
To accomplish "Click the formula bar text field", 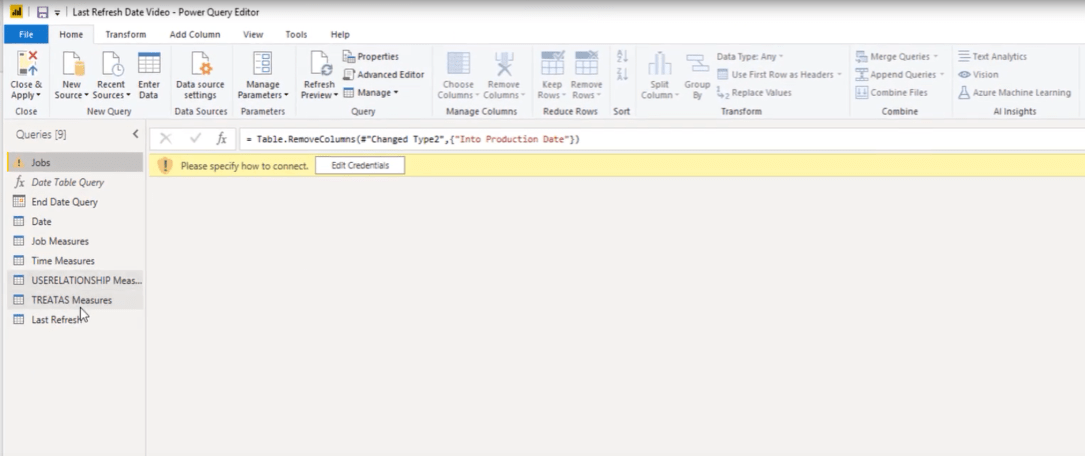I will coord(662,139).
